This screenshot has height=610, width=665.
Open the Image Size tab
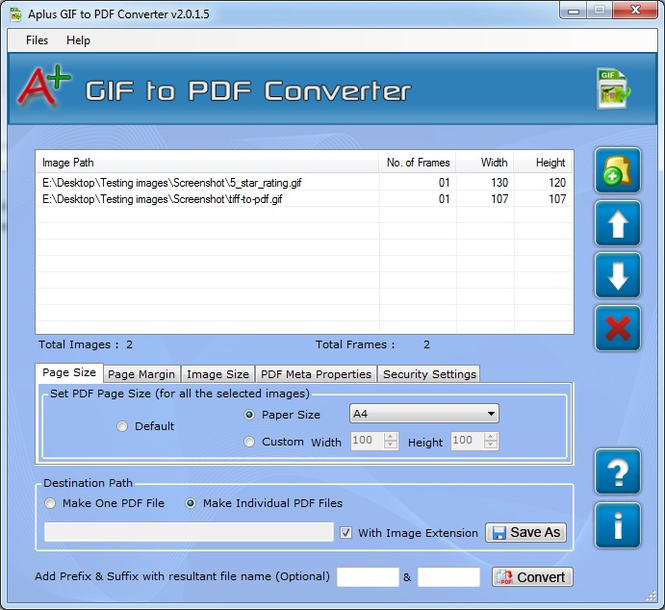point(218,374)
